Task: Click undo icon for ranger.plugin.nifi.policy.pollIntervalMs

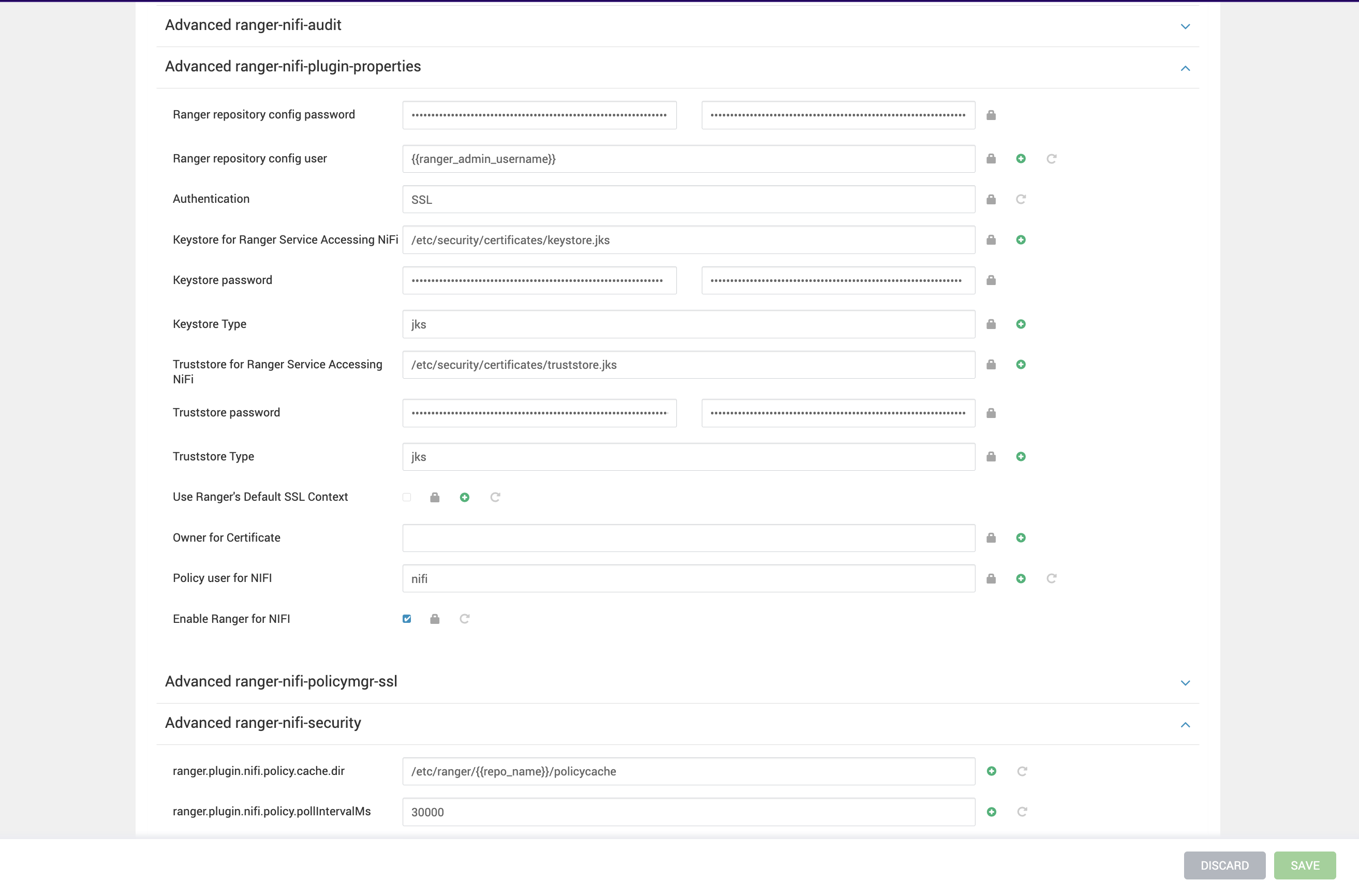Action: [1022, 812]
